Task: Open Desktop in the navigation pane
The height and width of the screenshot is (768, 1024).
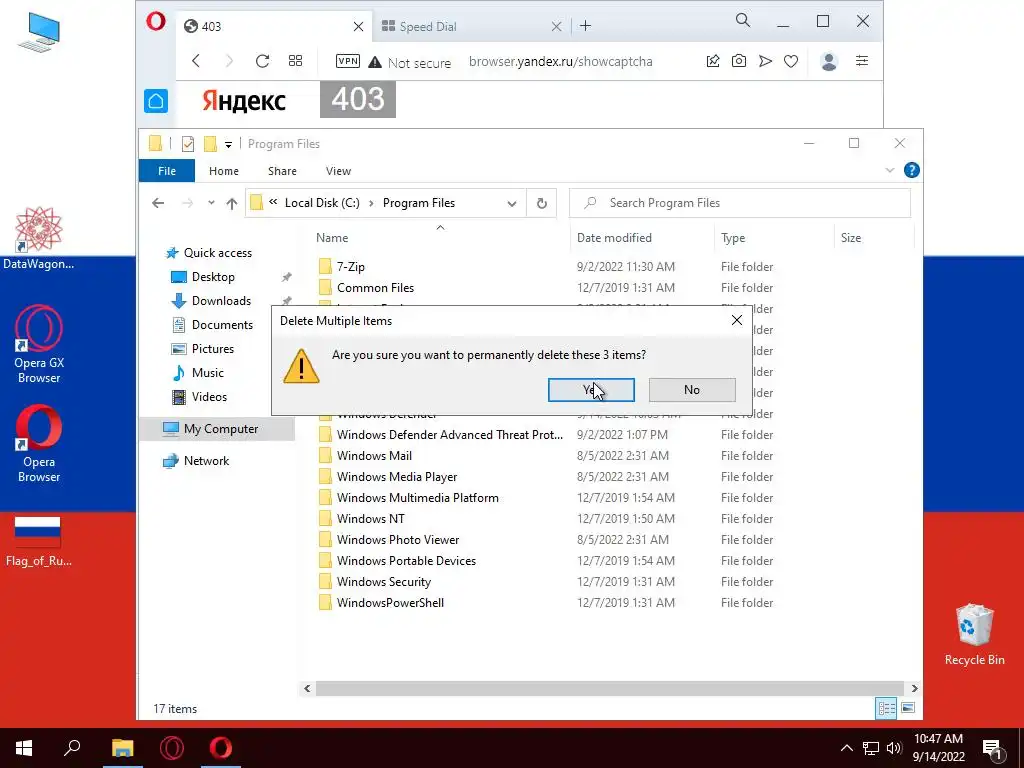Action: point(213,277)
